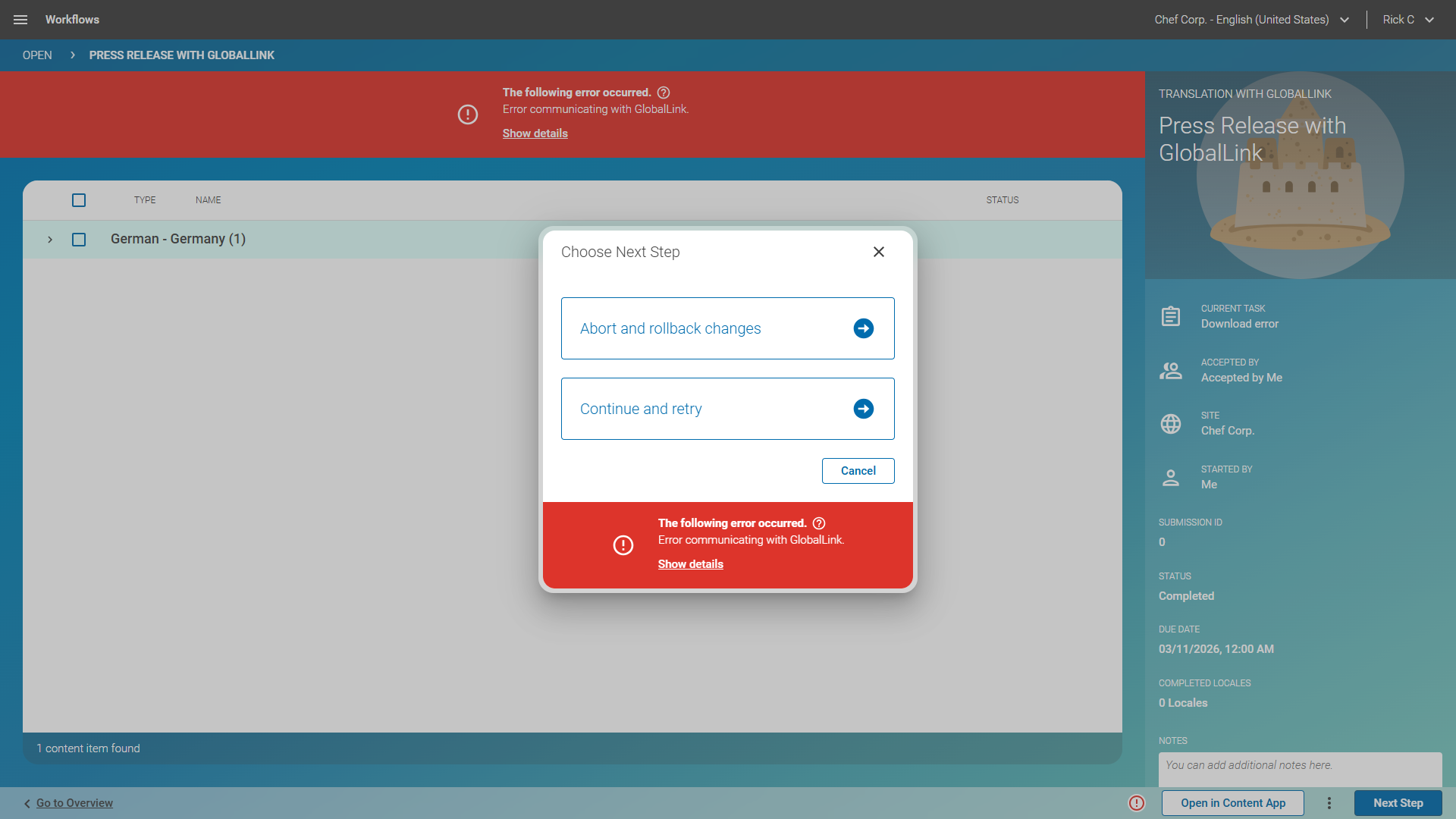
Task: Click Go to Overview link
Action: click(x=74, y=803)
